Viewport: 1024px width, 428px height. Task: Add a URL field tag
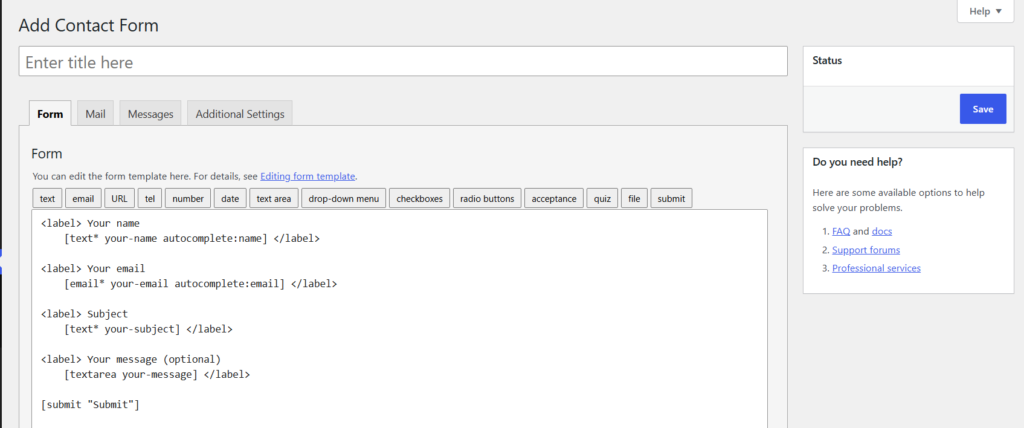[120, 199]
